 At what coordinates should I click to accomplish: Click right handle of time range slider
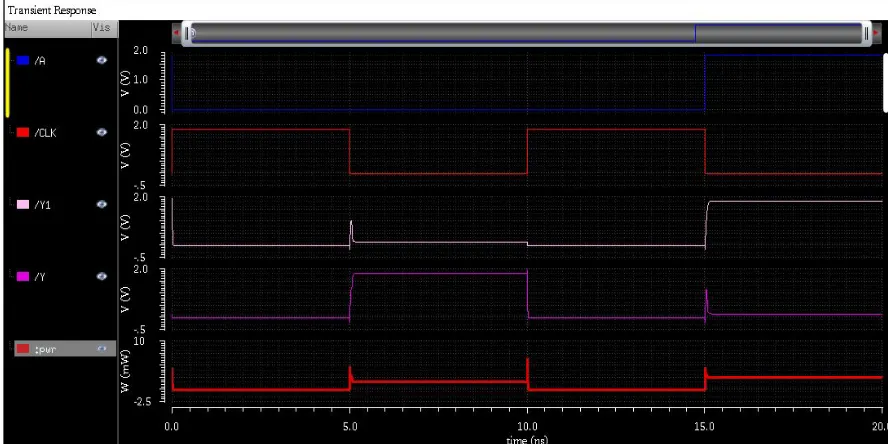pyautogui.click(x=865, y=33)
